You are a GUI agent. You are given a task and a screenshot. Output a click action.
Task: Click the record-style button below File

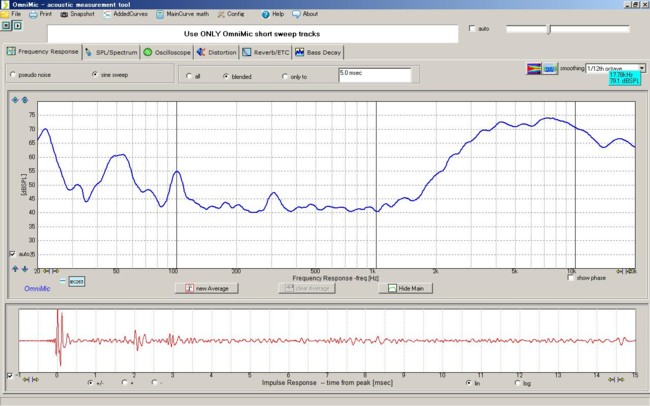click(x=6, y=25)
